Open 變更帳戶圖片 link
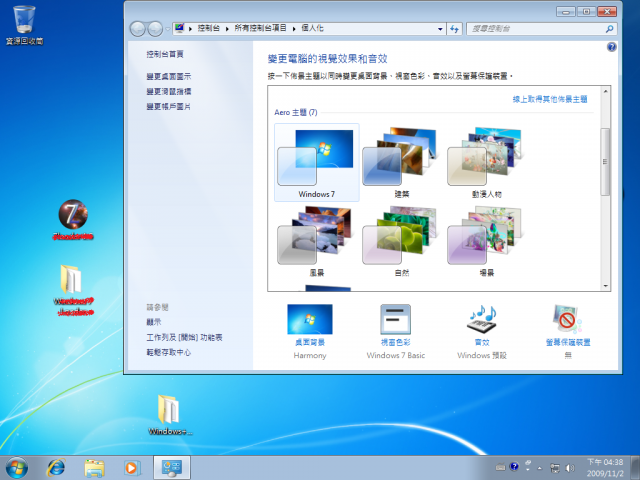640x480 pixels. click(x=169, y=107)
